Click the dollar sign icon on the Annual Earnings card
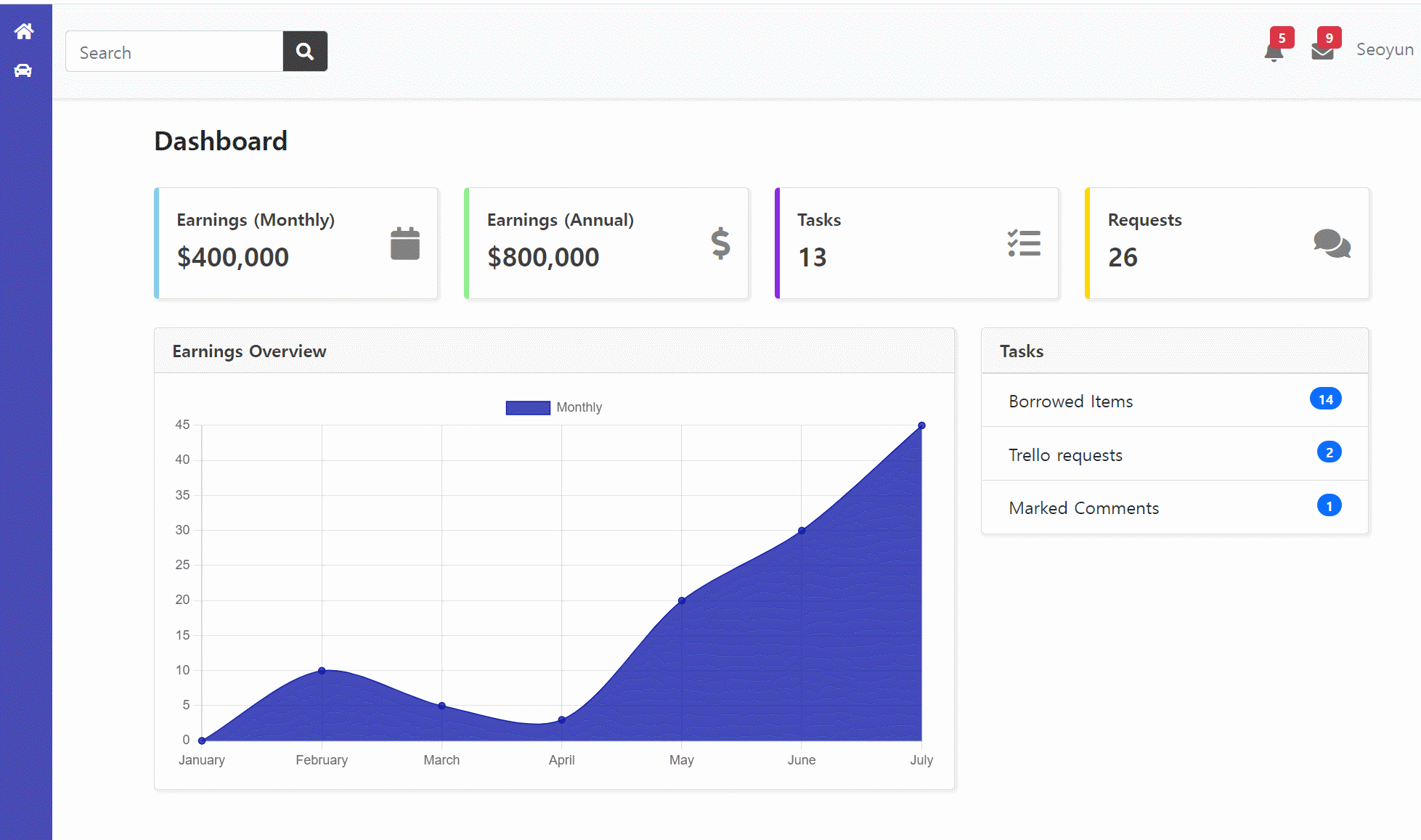 (720, 243)
